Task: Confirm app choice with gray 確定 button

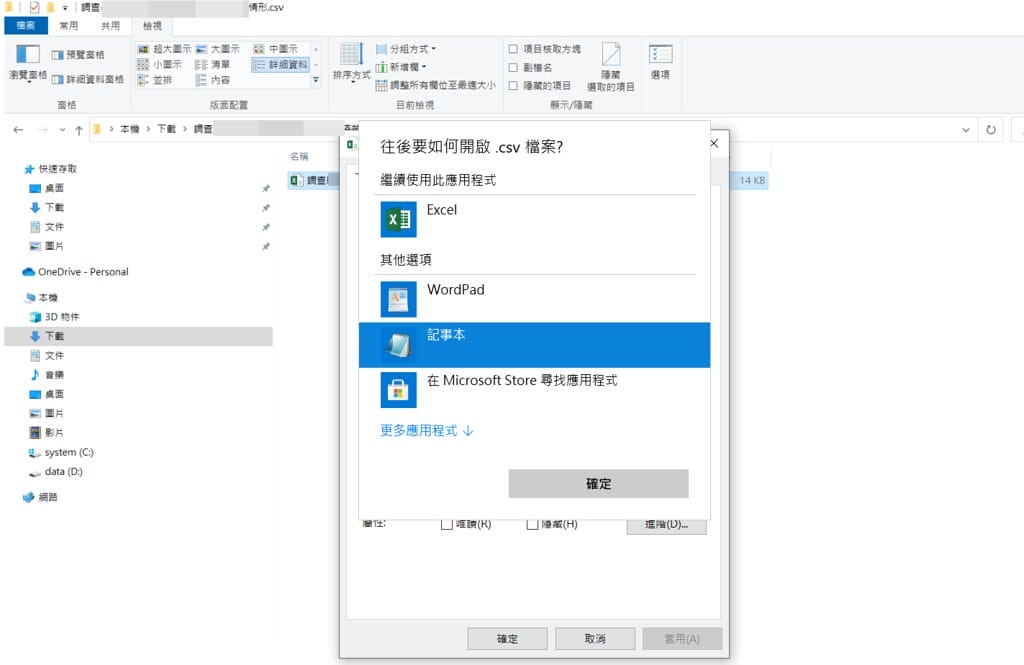Action: (x=598, y=483)
